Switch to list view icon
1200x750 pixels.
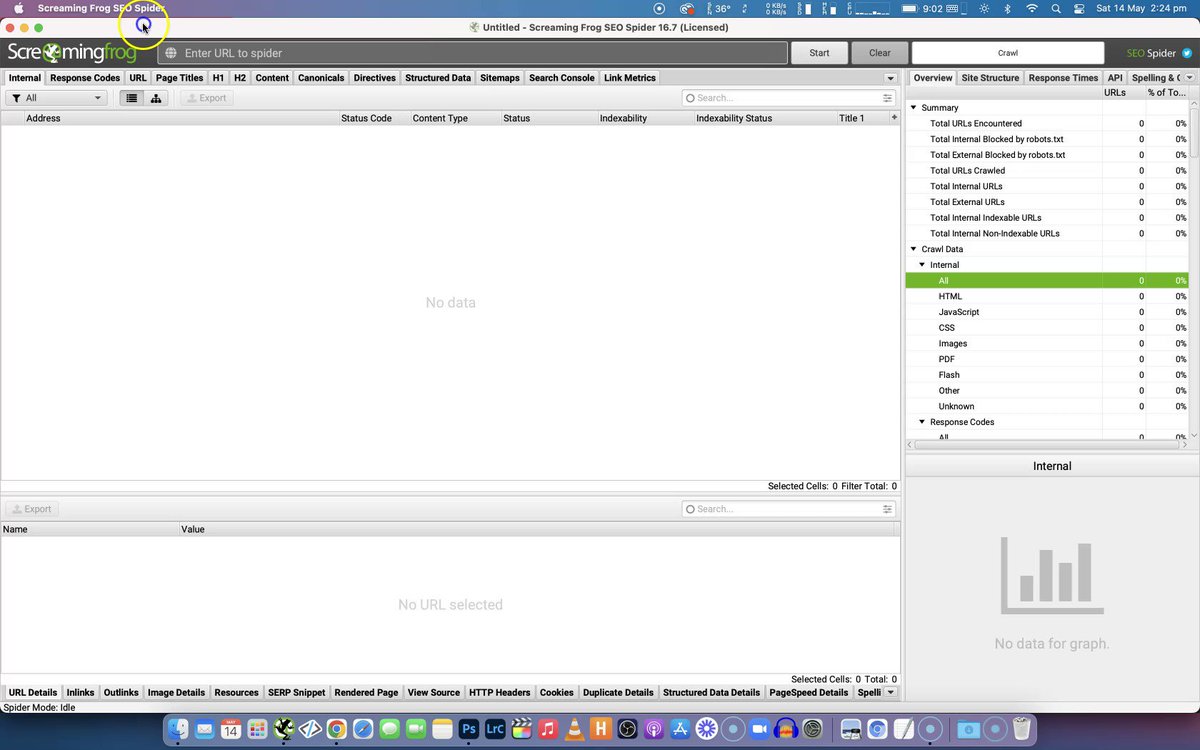click(132, 98)
